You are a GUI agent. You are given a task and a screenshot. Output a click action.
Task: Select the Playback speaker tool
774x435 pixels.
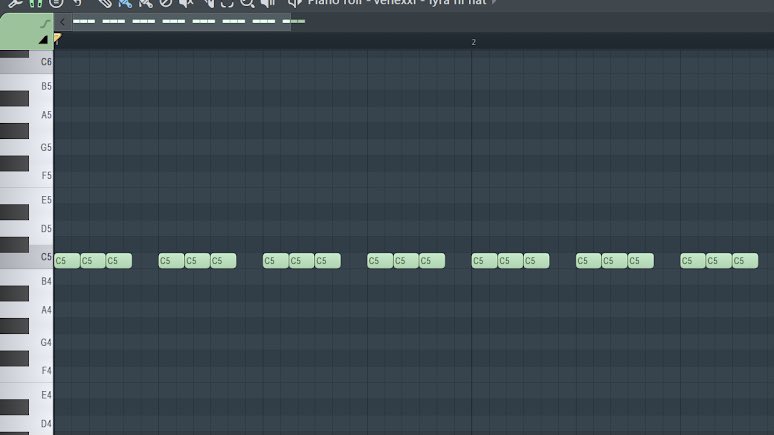point(268,3)
